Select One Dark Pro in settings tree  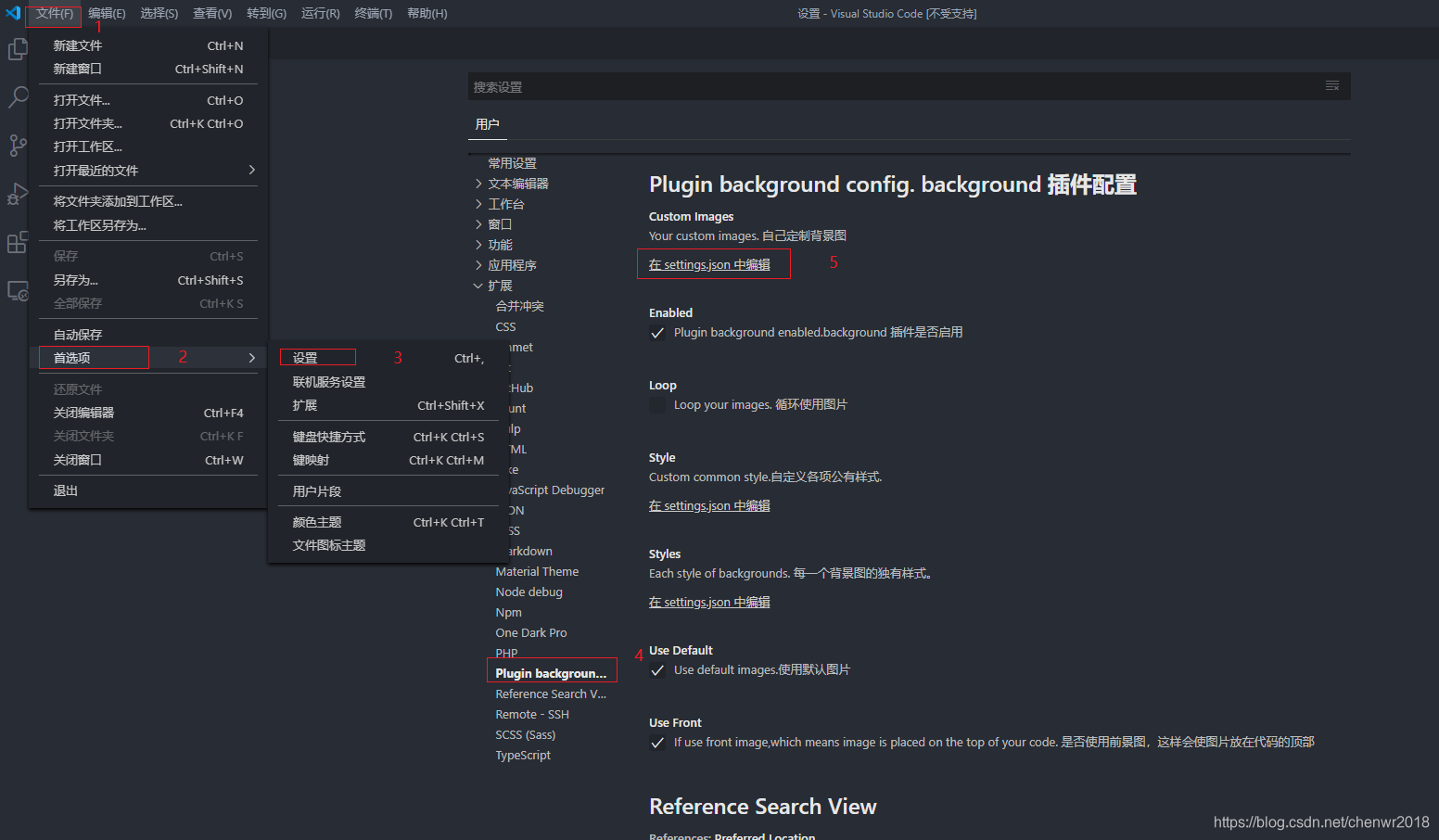click(531, 633)
